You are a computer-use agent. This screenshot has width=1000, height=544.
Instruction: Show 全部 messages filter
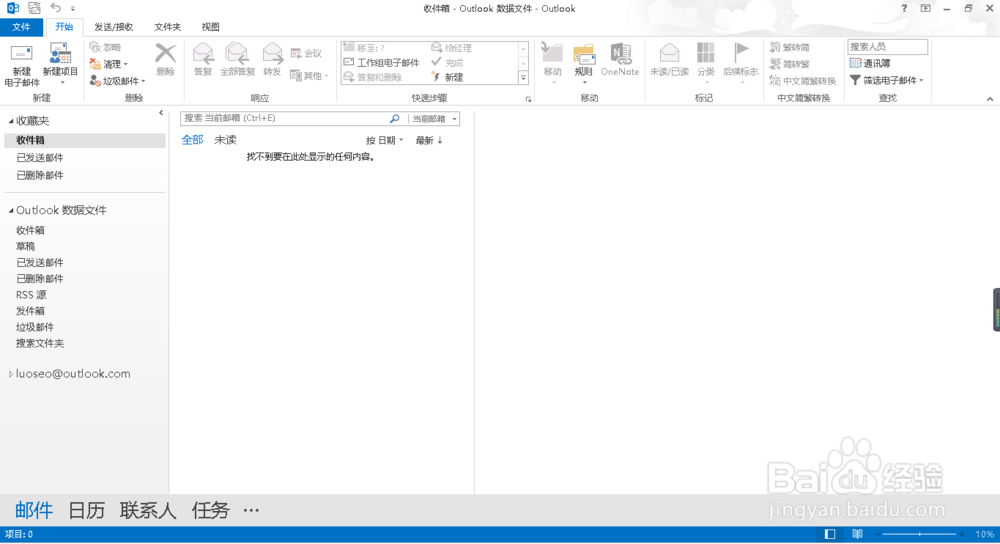pos(192,140)
